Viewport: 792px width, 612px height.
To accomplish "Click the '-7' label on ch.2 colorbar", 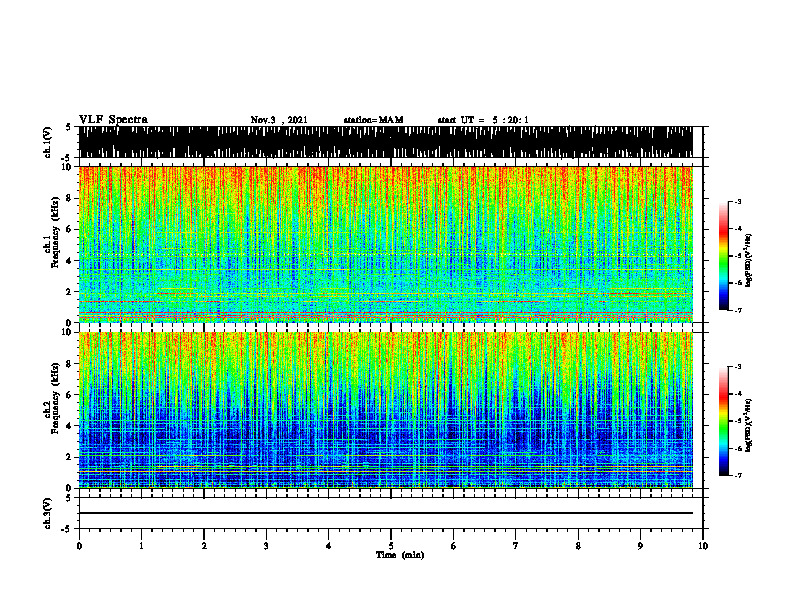I will 737,476.
